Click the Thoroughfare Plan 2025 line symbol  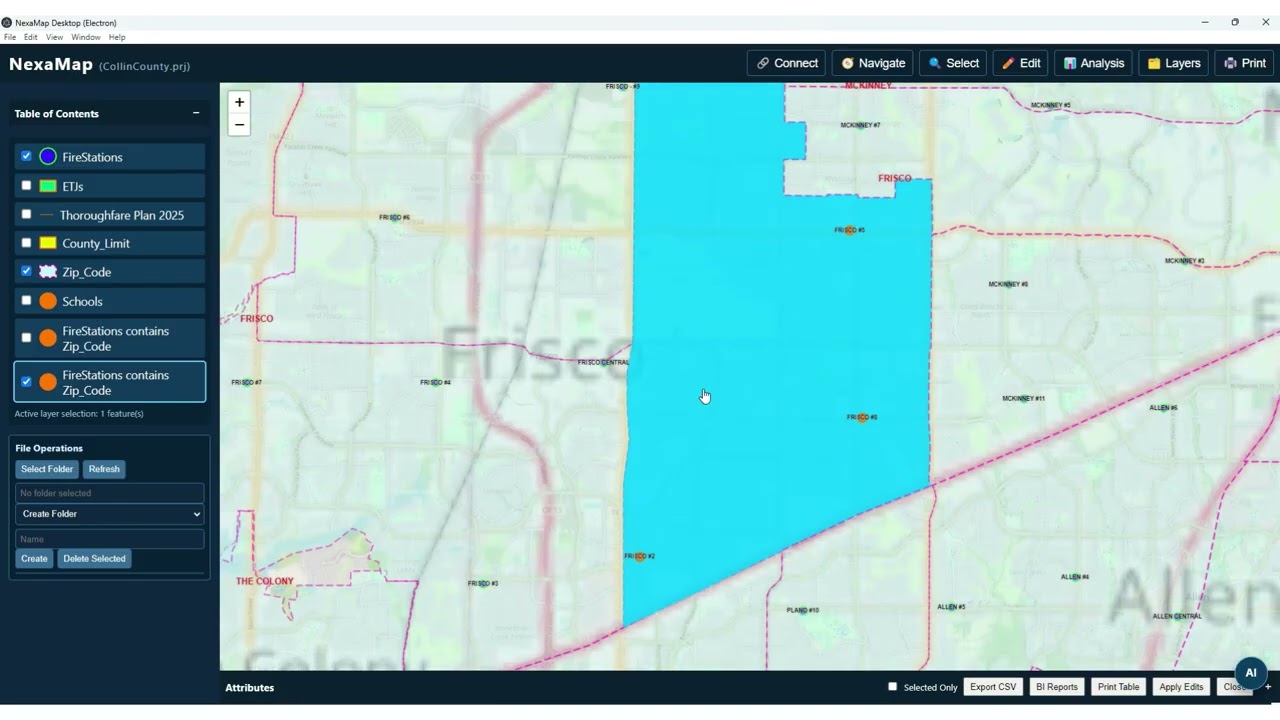[46, 215]
